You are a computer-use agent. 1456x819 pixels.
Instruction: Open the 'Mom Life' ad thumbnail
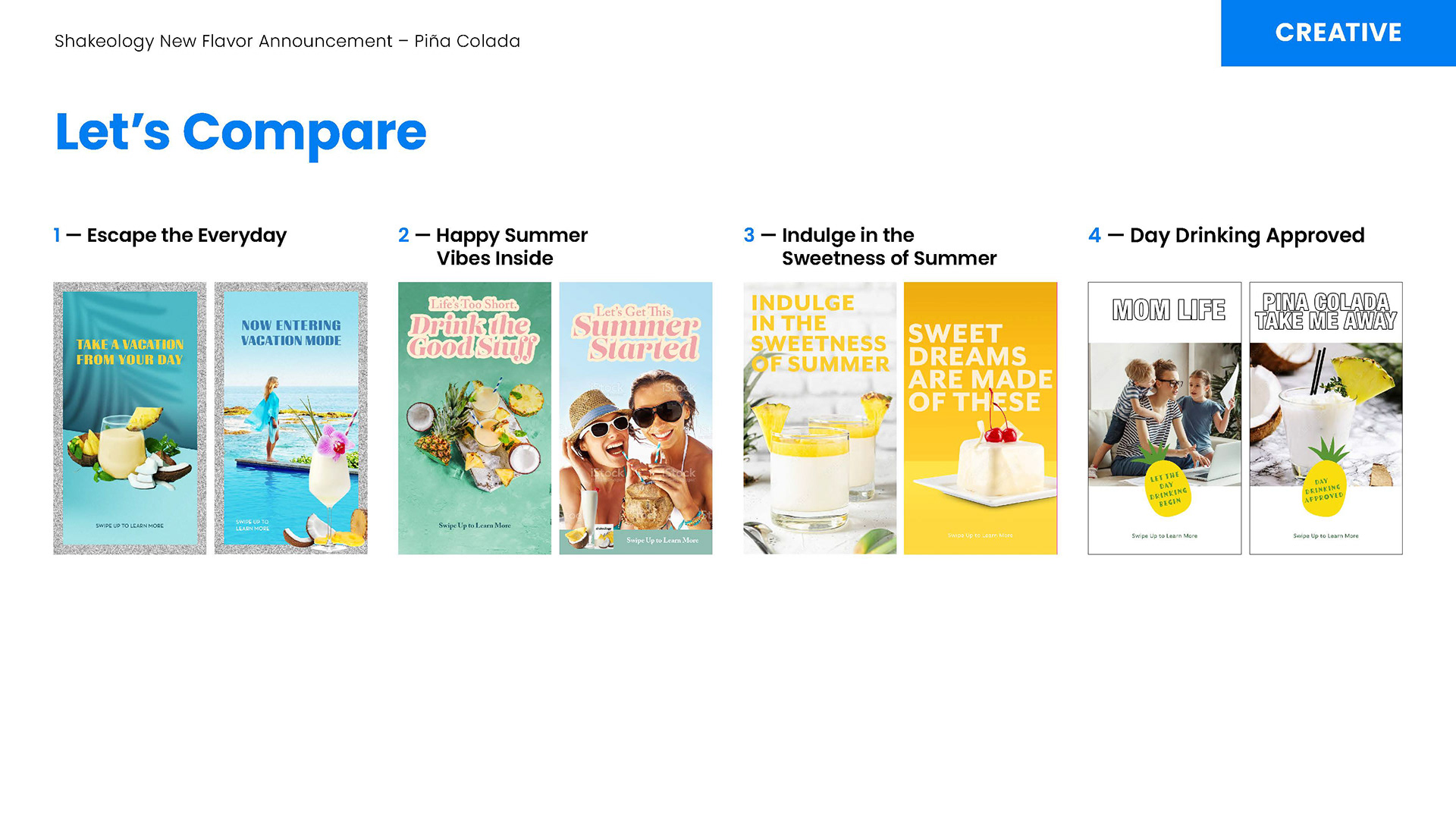1165,418
